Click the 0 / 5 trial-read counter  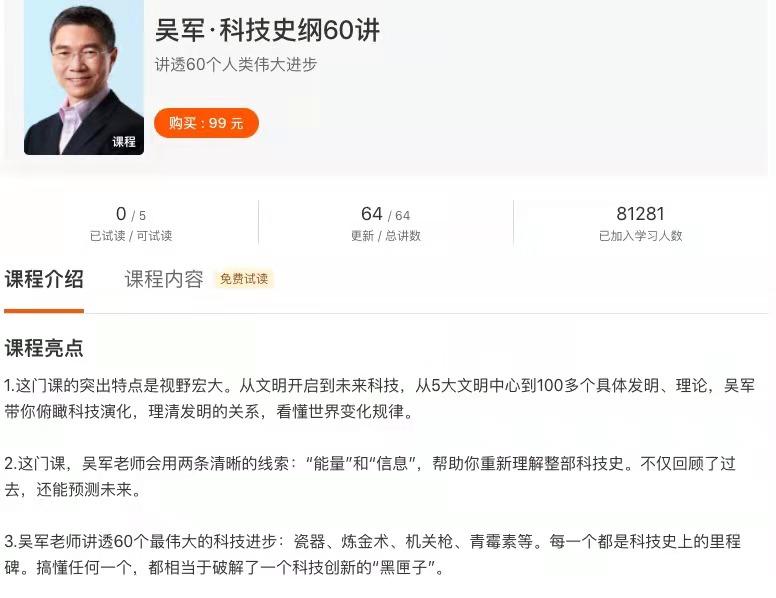[131, 214]
